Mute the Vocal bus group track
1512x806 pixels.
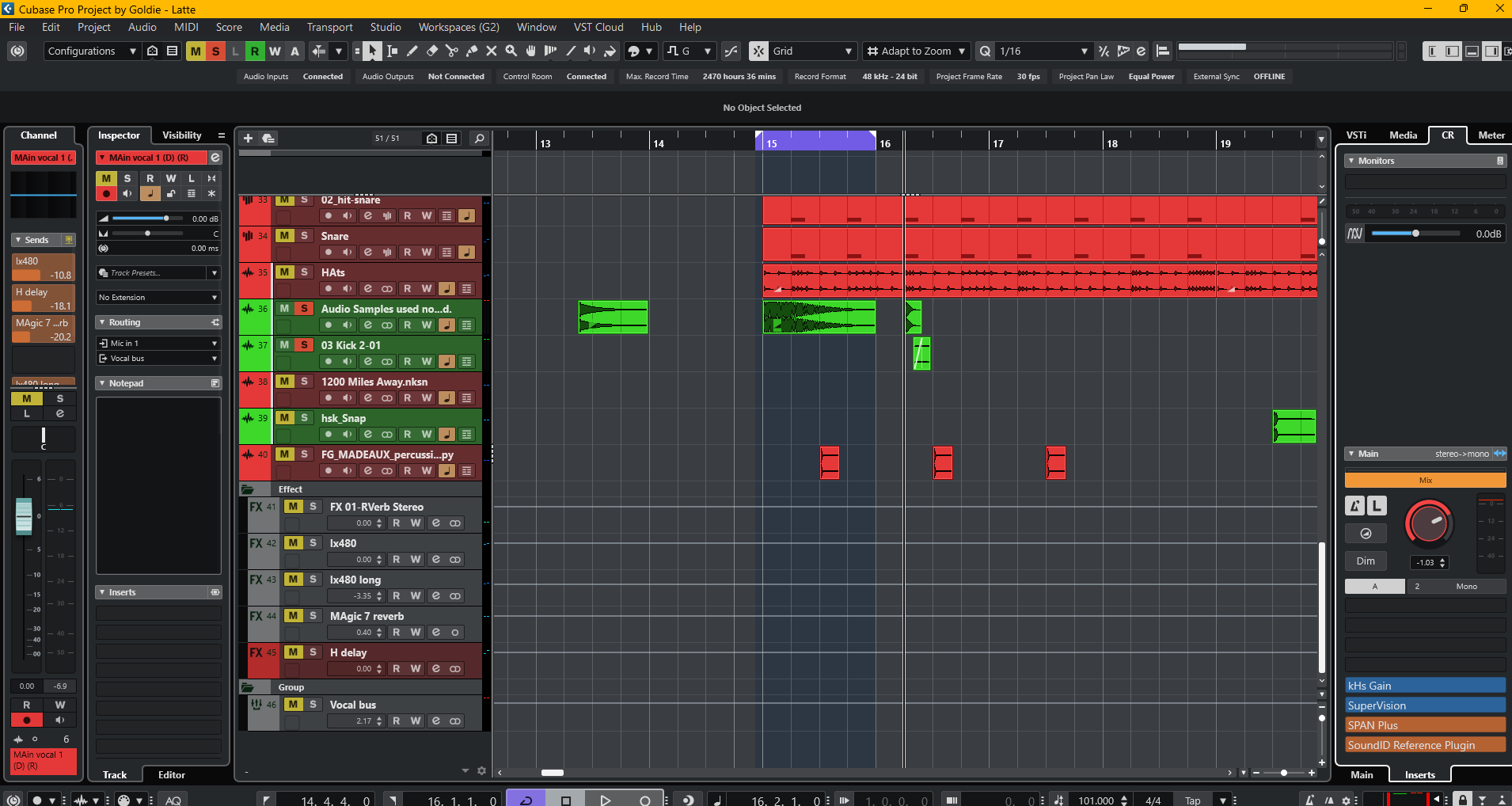pyautogui.click(x=293, y=705)
